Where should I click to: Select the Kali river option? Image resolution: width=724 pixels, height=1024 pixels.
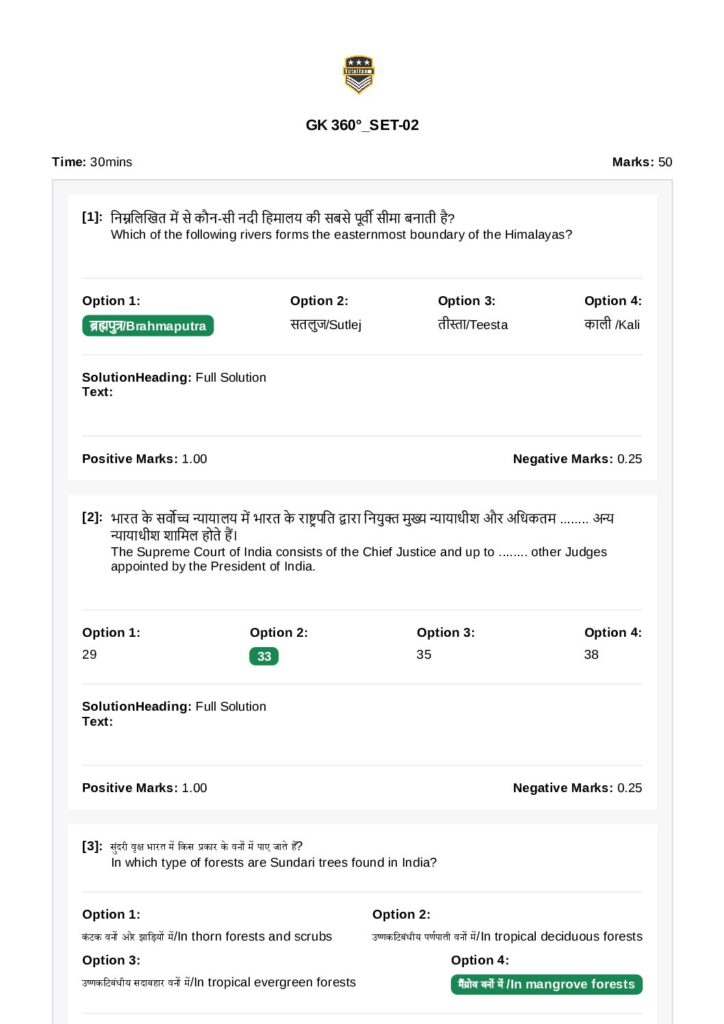coord(612,325)
